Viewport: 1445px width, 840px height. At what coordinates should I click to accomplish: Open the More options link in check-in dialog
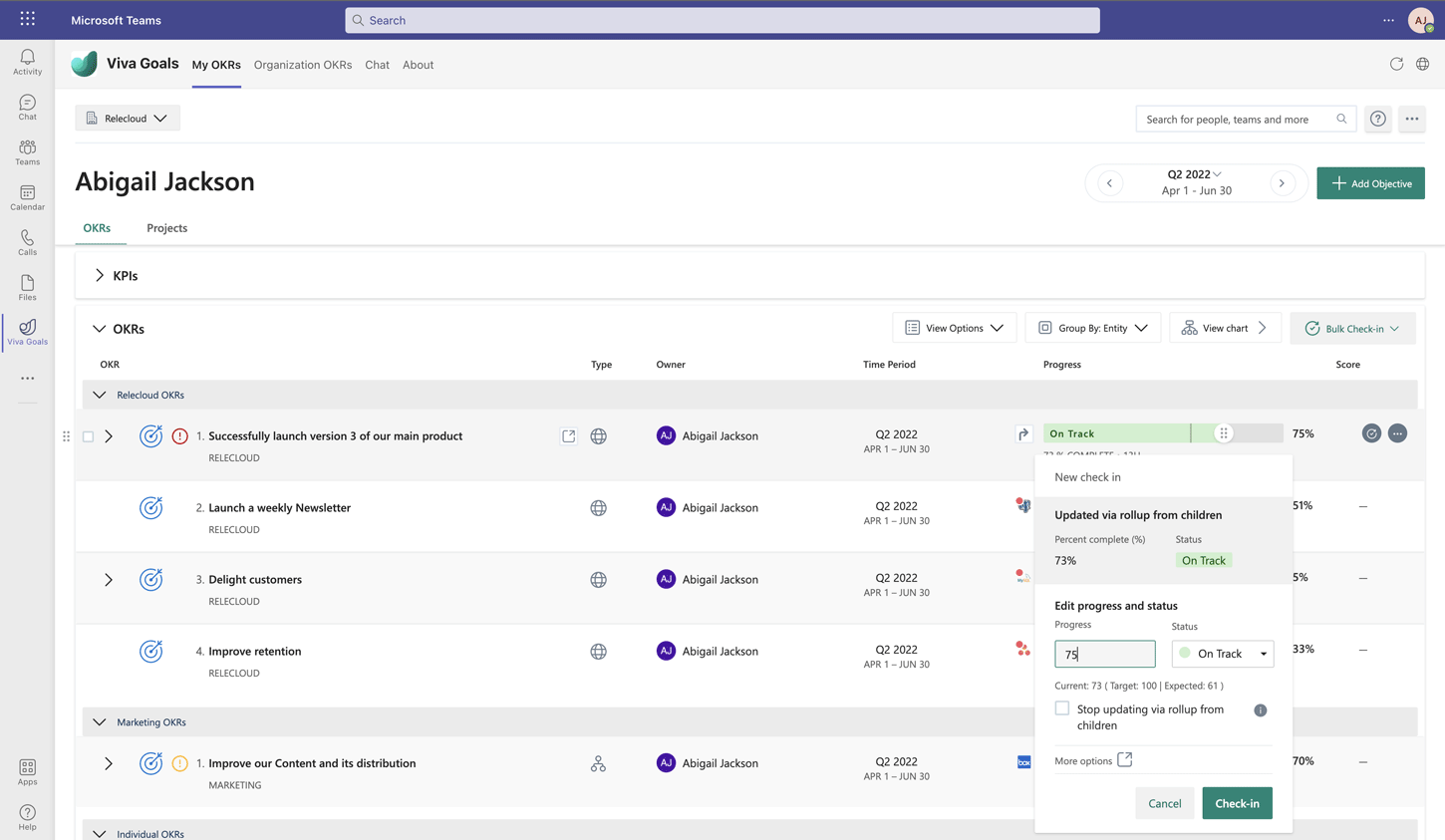(1093, 760)
